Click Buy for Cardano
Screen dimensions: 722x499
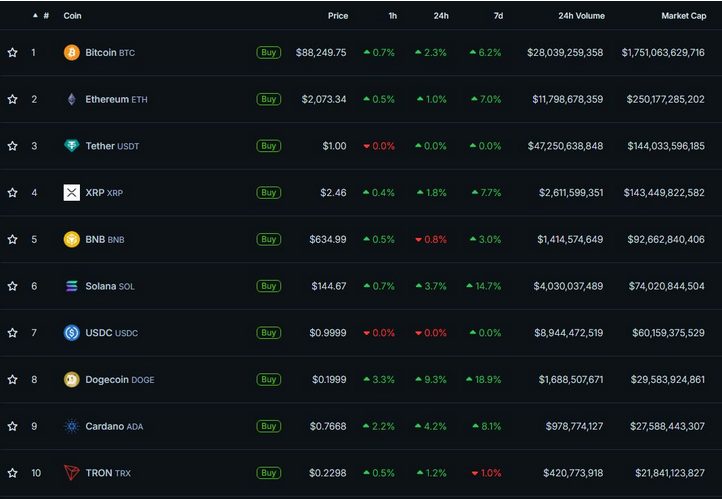268,426
